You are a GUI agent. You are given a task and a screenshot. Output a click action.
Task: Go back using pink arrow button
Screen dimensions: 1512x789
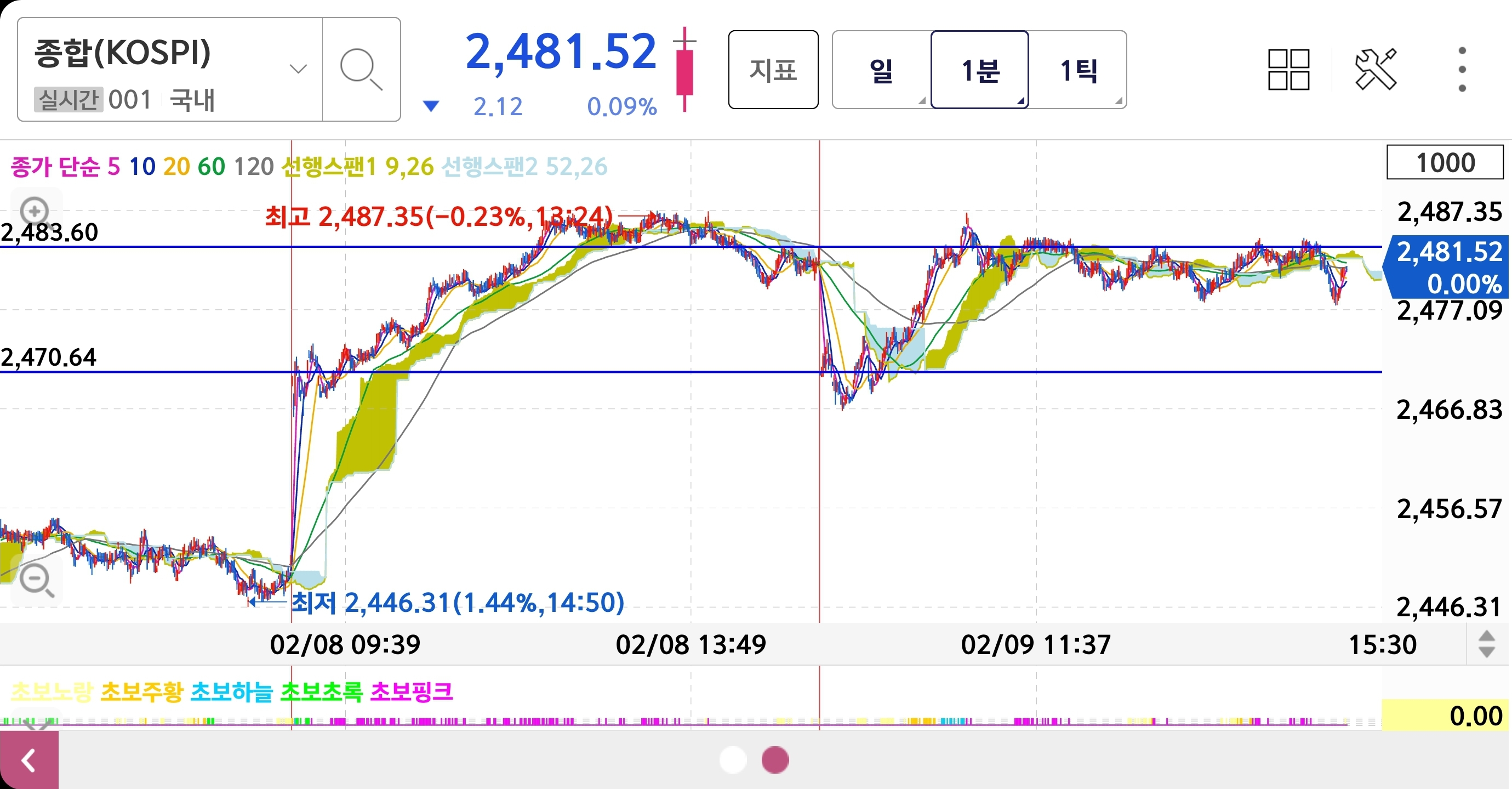28,761
